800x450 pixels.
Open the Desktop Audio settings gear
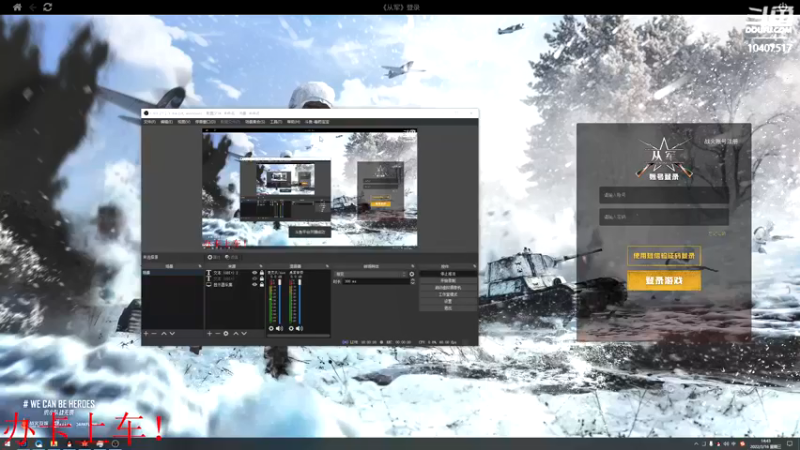(x=291, y=329)
